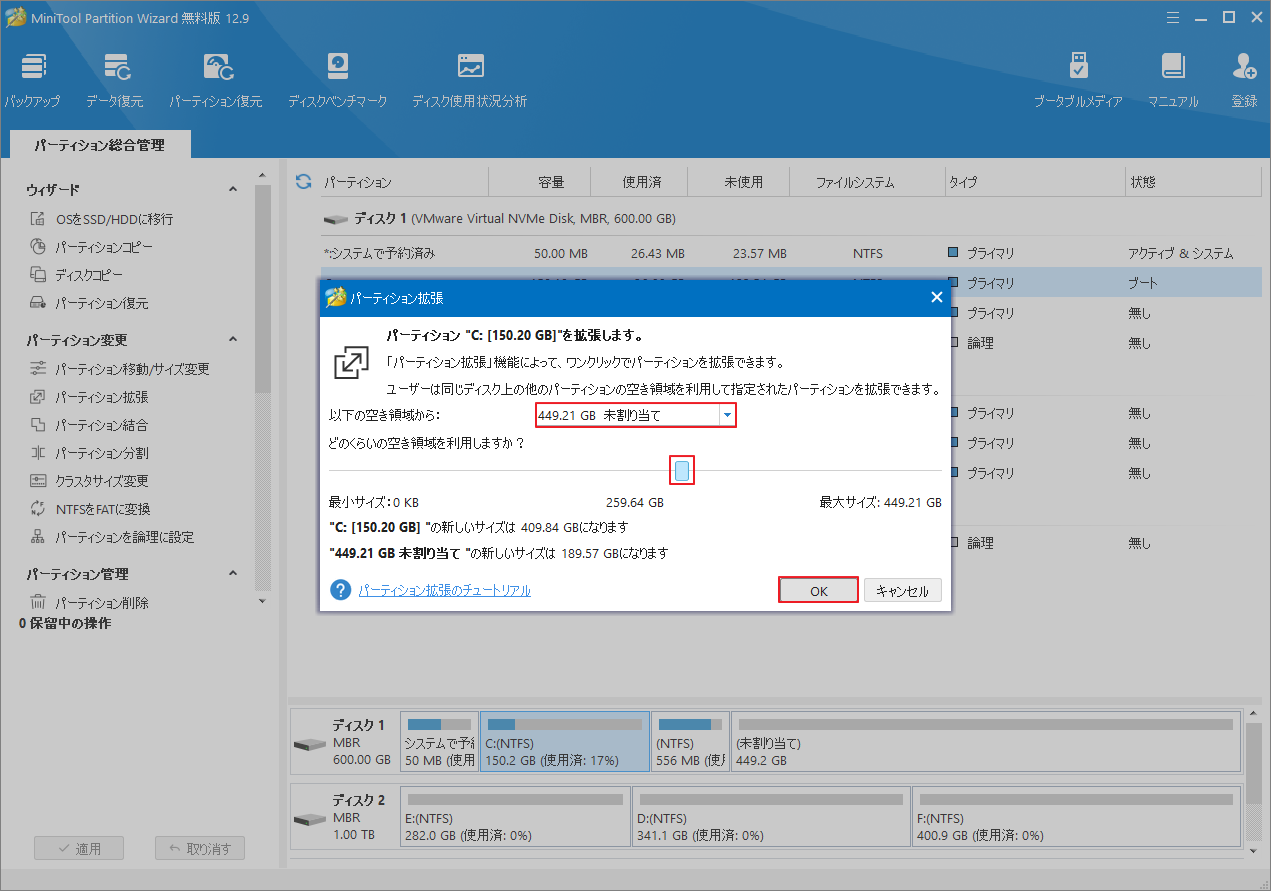This screenshot has height=891, width=1271.
Task: Click the free-space slider handle
Action: [x=682, y=471]
